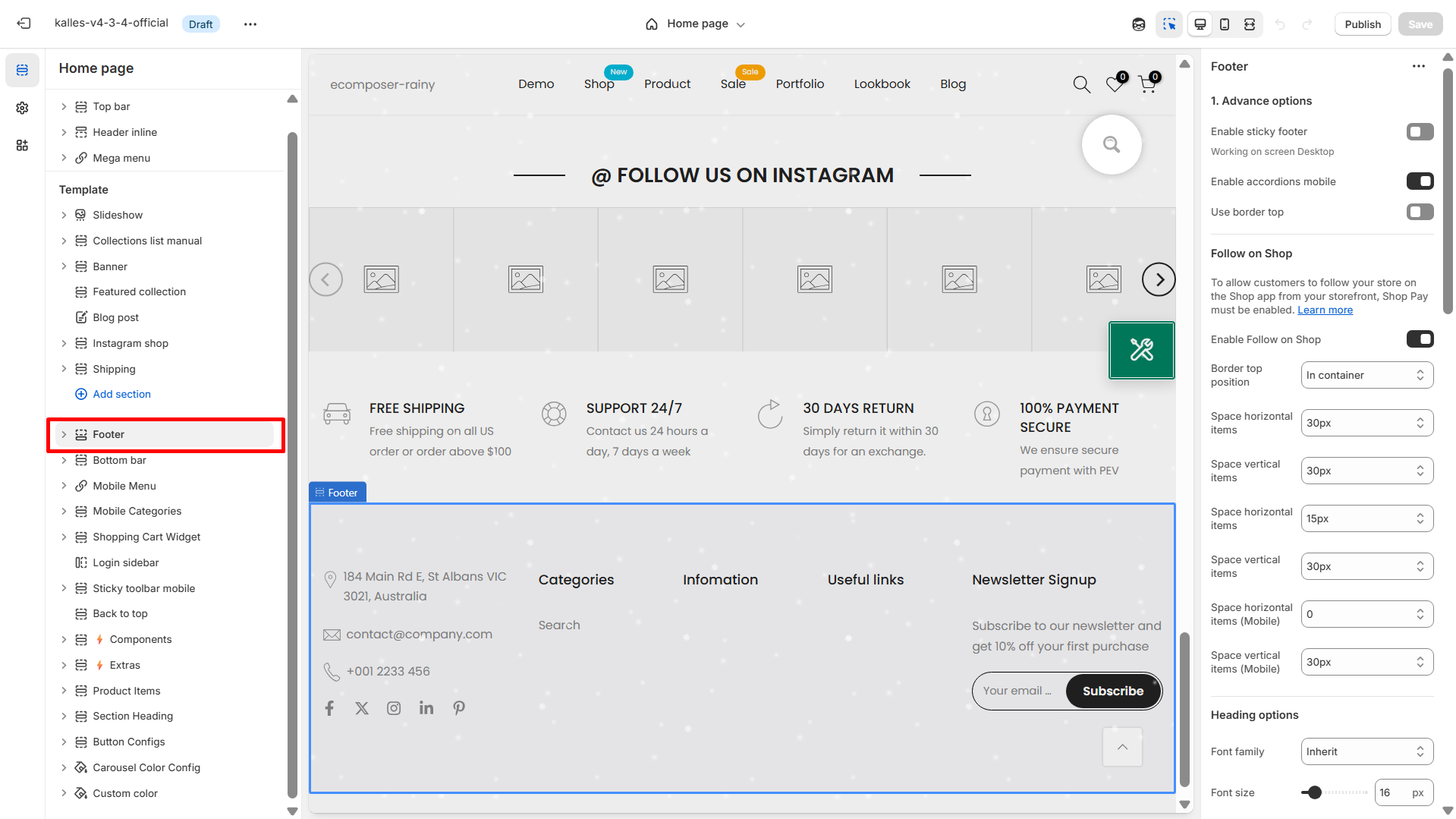Expand the Footer section in sidebar
1456x819 pixels.
click(x=64, y=434)
